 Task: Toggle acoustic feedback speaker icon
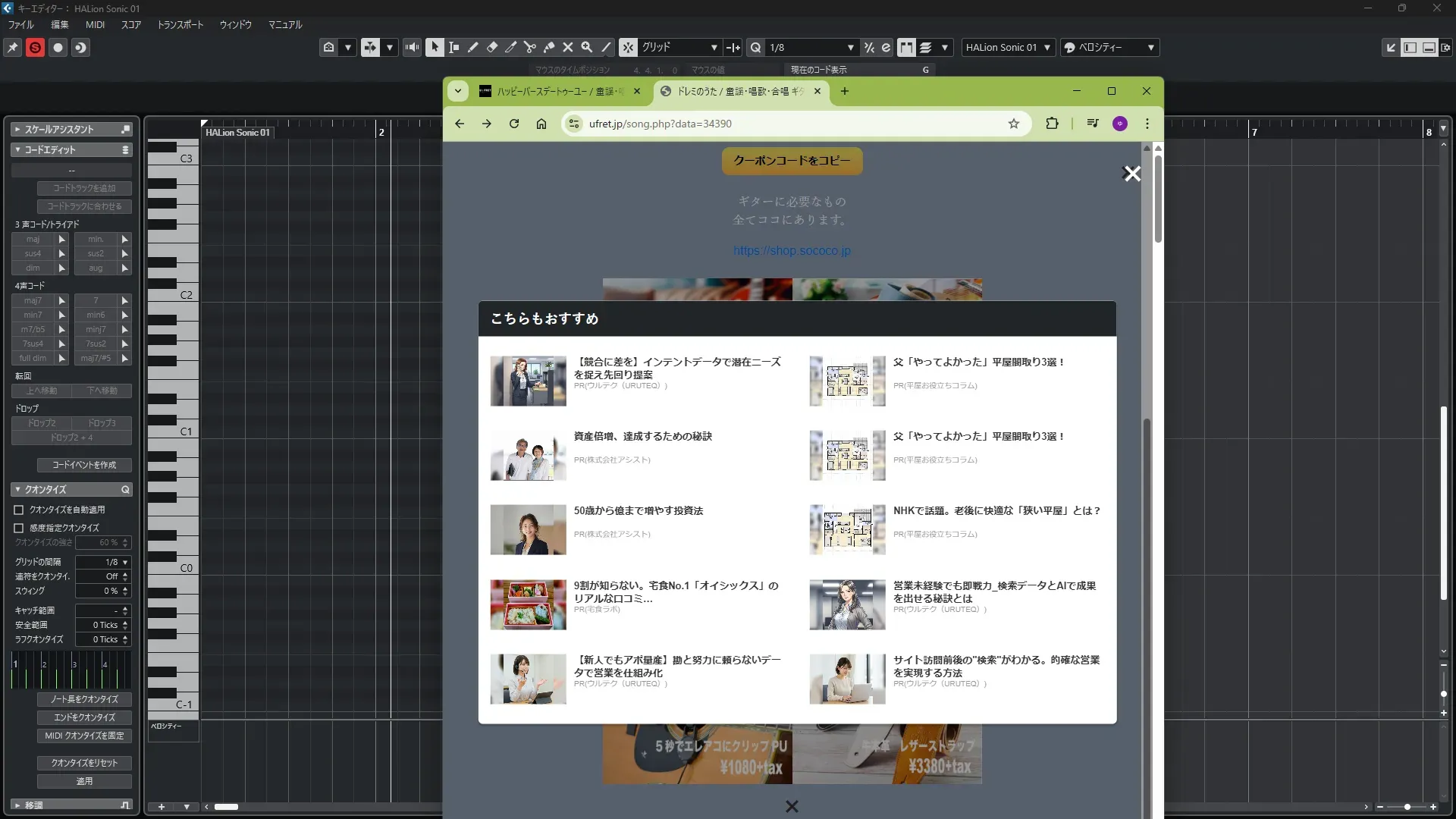pos(412,47)
